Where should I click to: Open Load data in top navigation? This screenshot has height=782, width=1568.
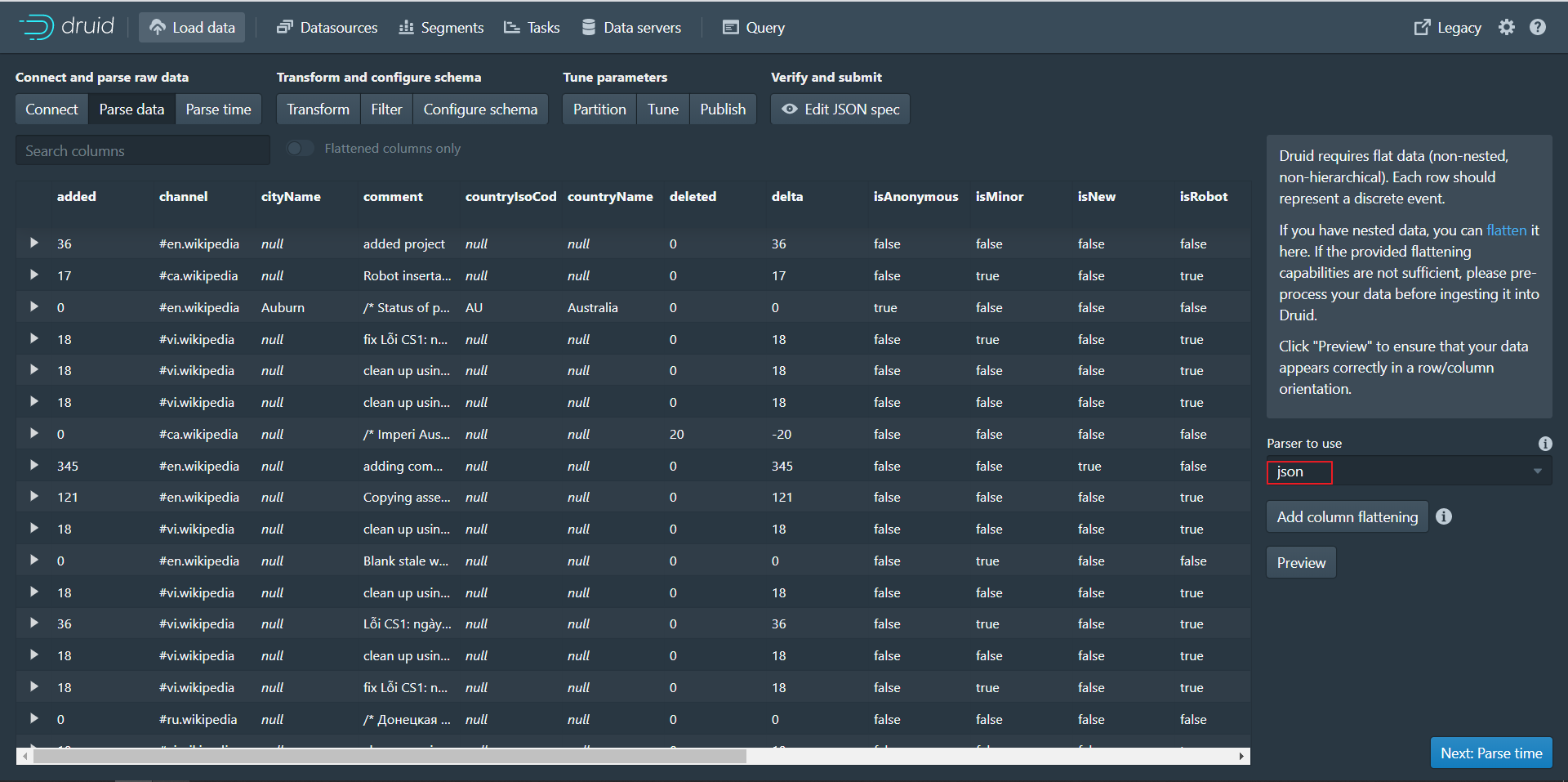tap(192, 27)
